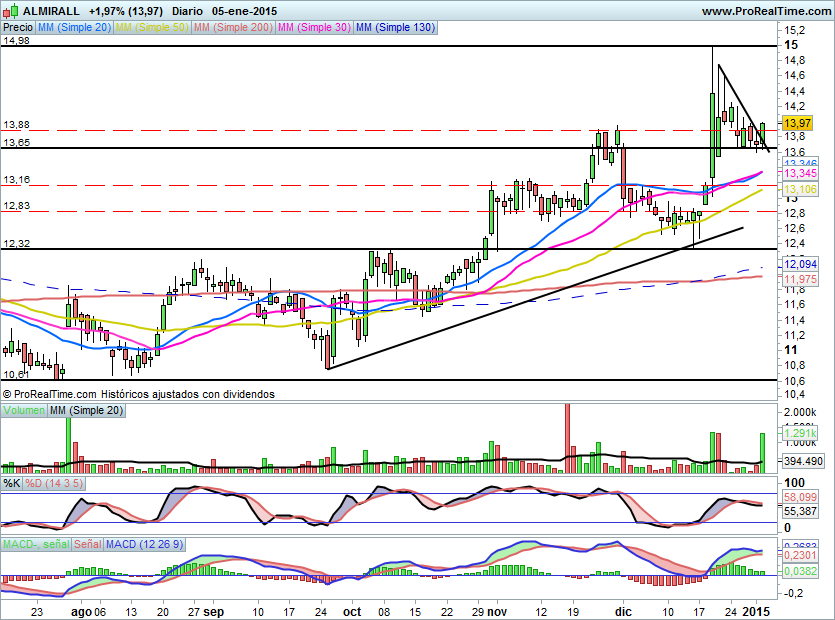Select the MM (Simple 130) legend
This screenshot has width=835, height=620.
(x=395, y=27)
